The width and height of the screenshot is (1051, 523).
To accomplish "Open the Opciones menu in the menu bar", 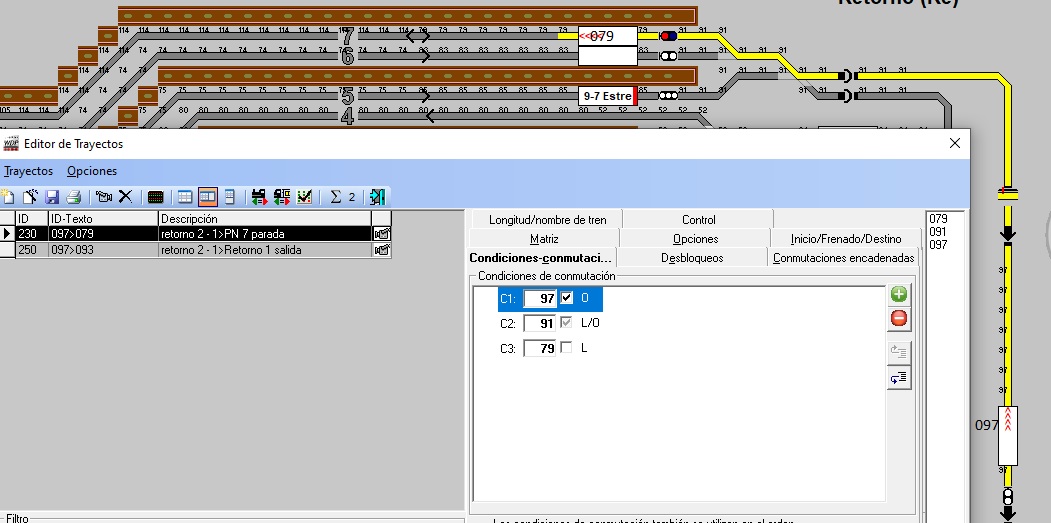I will (x=92, y=171).
